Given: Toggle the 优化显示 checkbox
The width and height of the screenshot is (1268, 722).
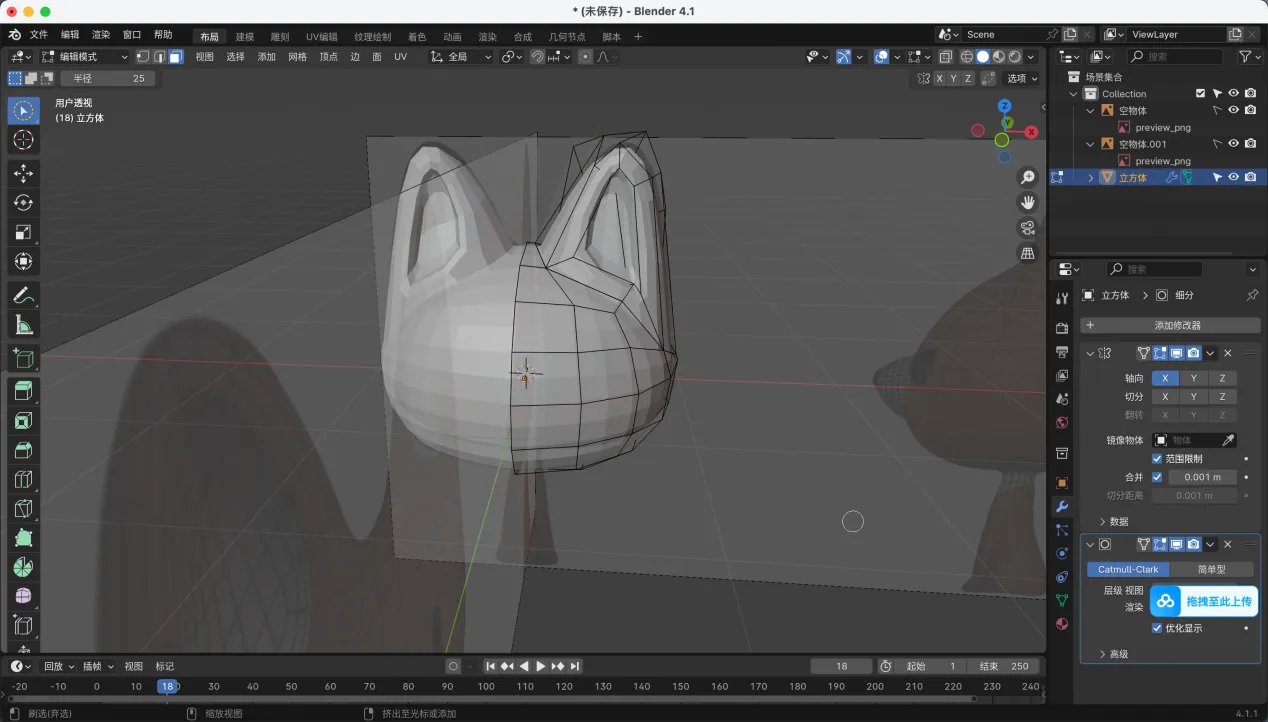Looking at the screenshot, I should pos(1157,628).
